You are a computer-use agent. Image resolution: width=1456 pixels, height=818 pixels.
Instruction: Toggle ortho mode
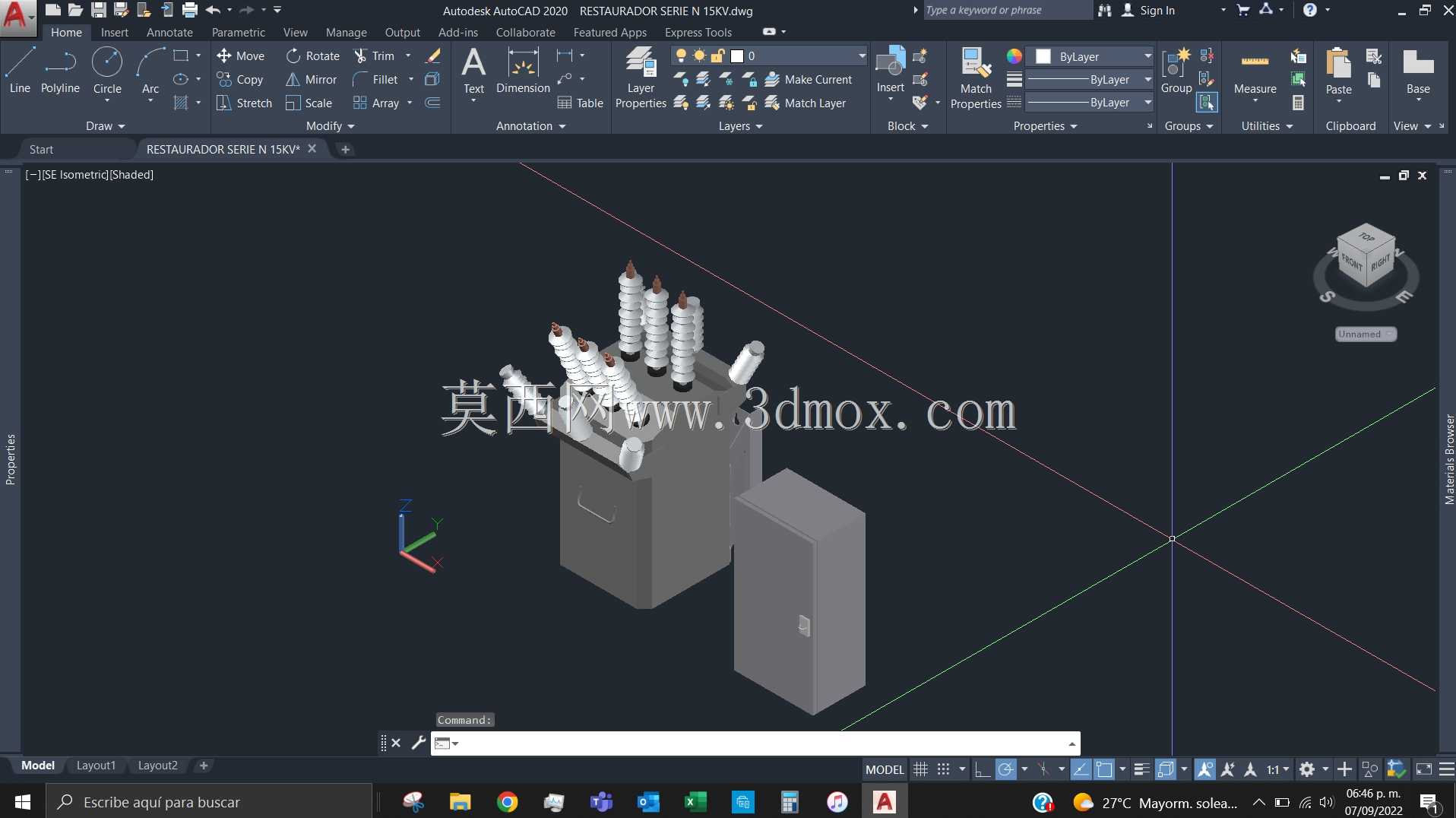point(982,769)
